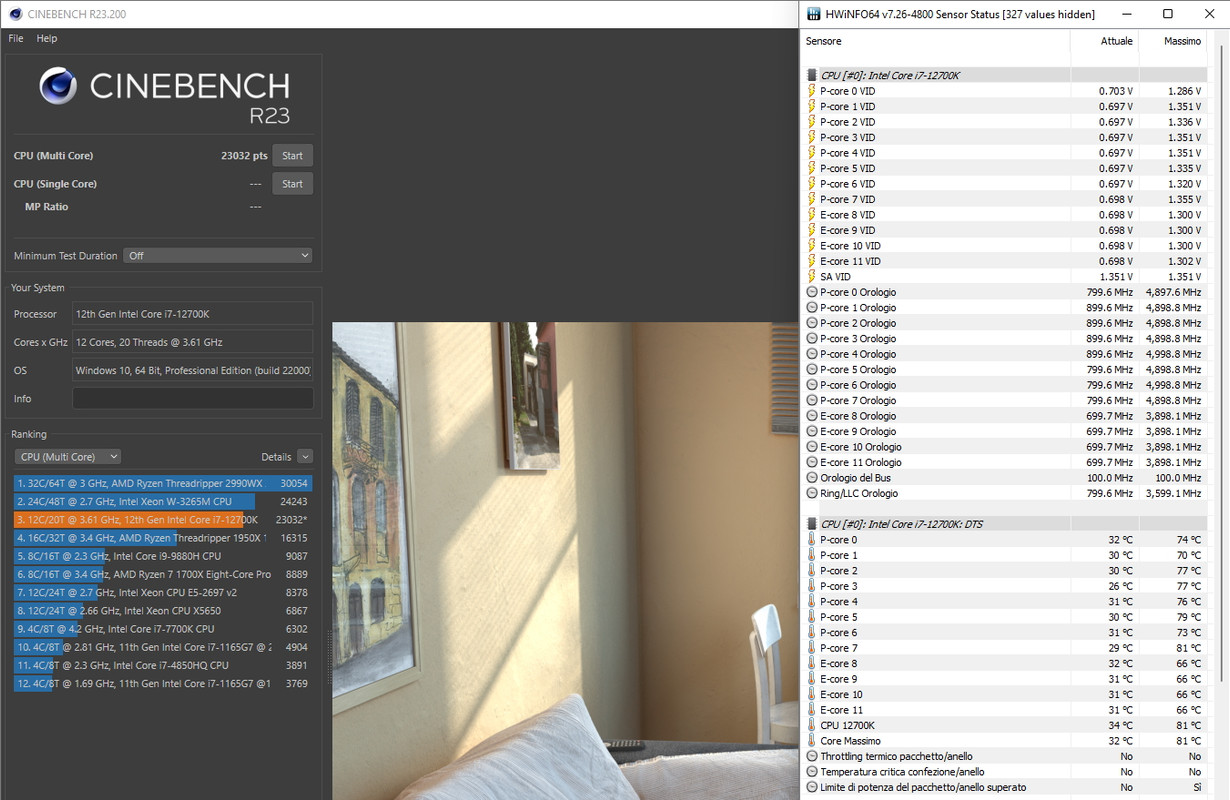Viewport: 1230px width, 800px height.
Task: Open the File menu in Cinebench
Action: [16, 38]
